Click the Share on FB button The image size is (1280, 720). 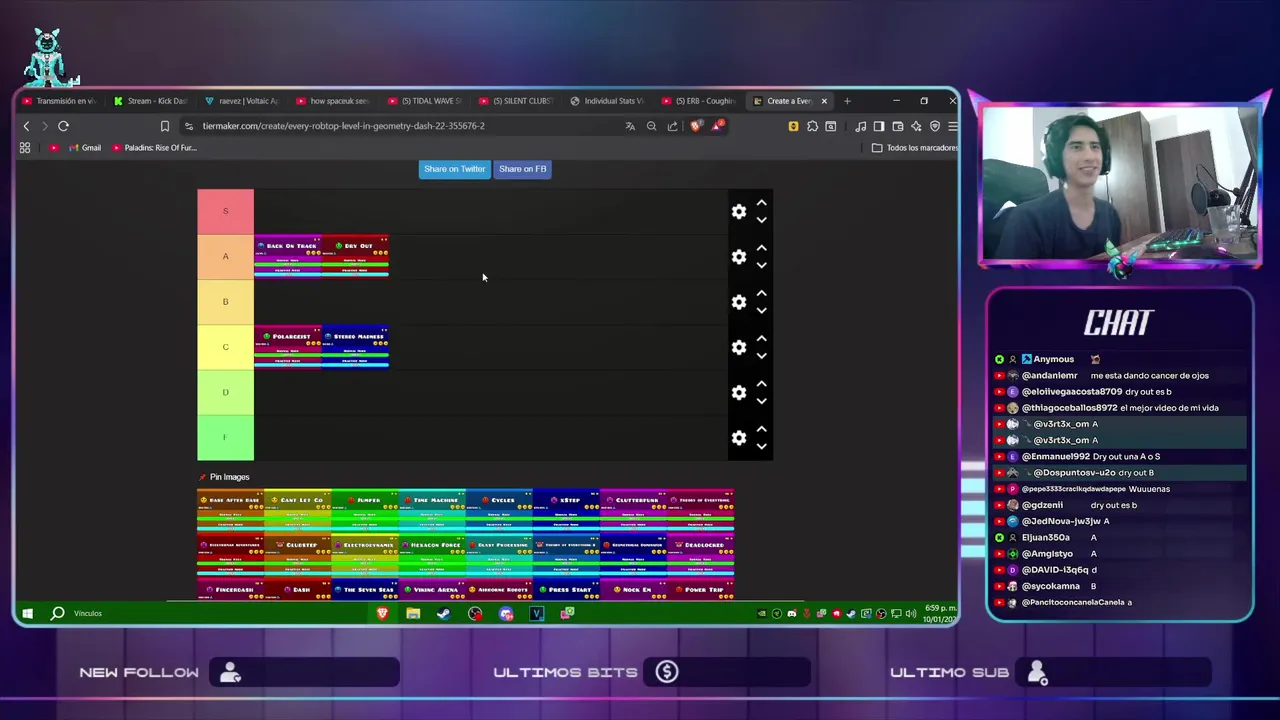coord(522,169)
